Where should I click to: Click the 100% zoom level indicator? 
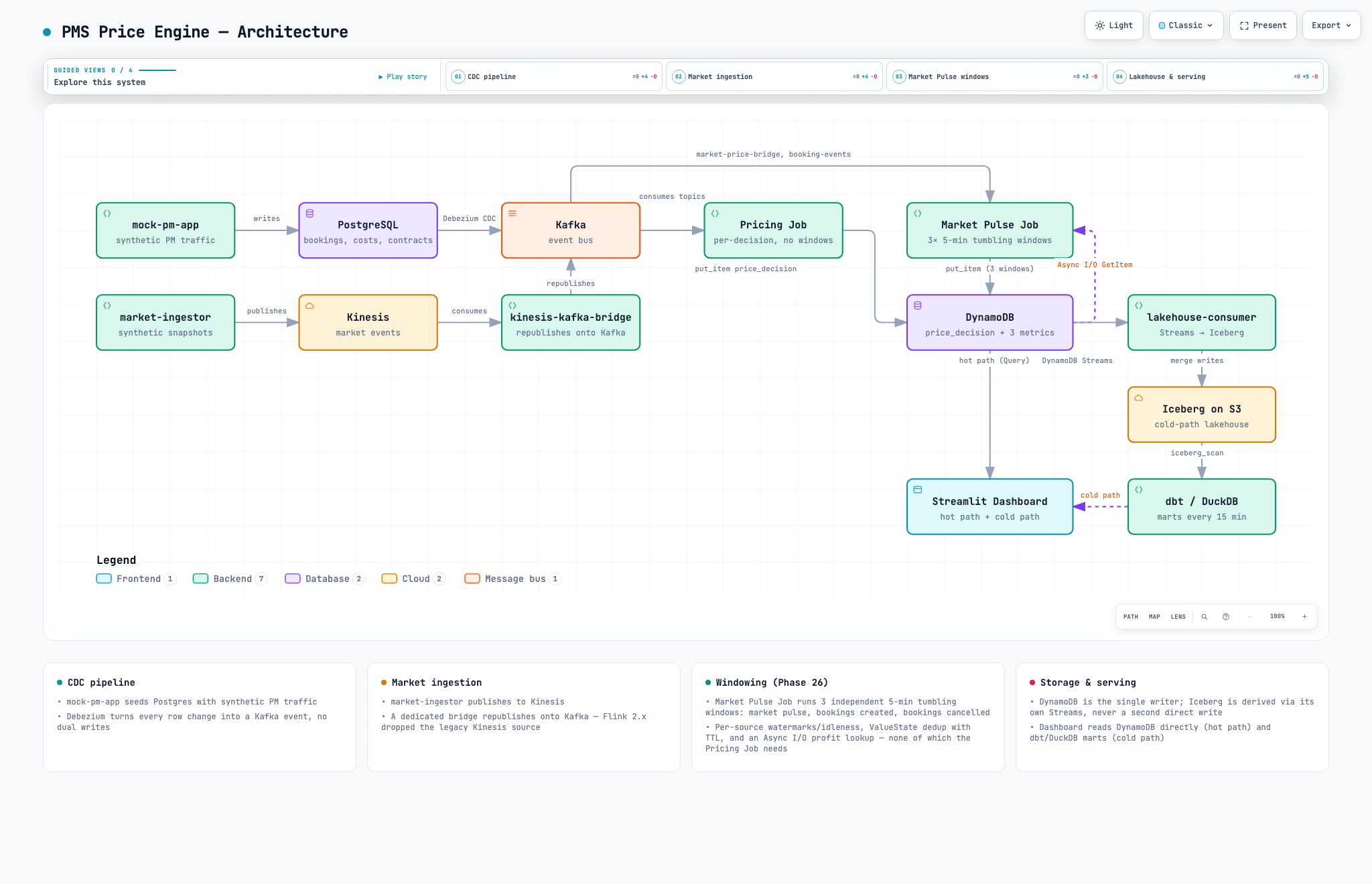(x=1278, y=617)
